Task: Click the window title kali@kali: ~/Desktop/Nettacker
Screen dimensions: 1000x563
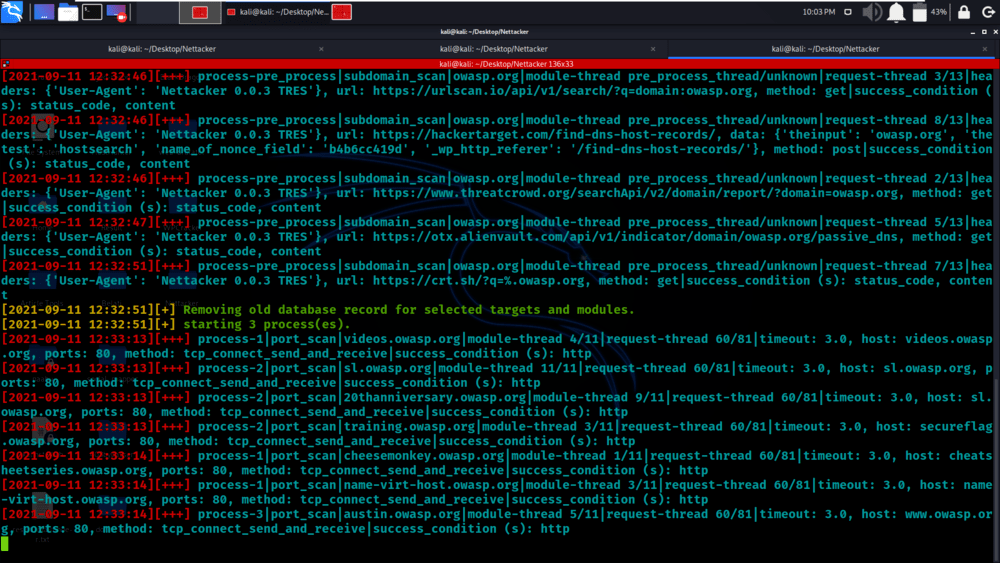Action: click(x=484, y=31)
